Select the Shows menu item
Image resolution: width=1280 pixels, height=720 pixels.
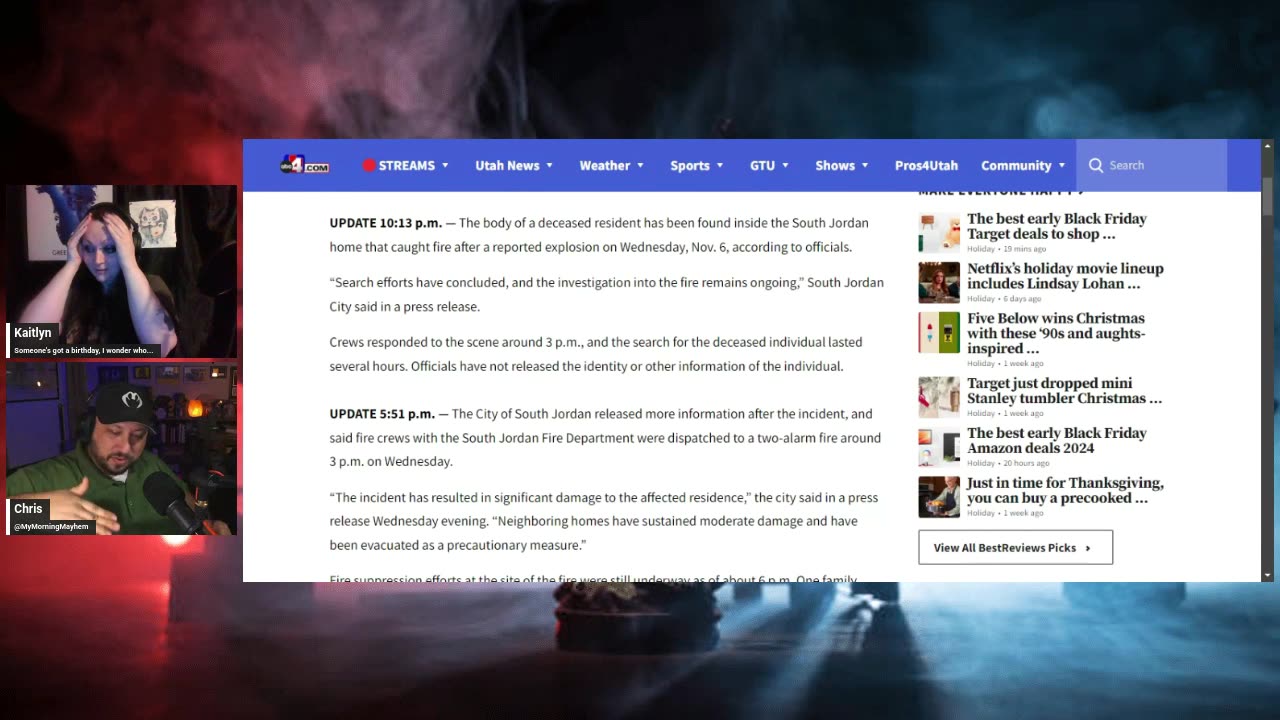(x=835, y=165)
